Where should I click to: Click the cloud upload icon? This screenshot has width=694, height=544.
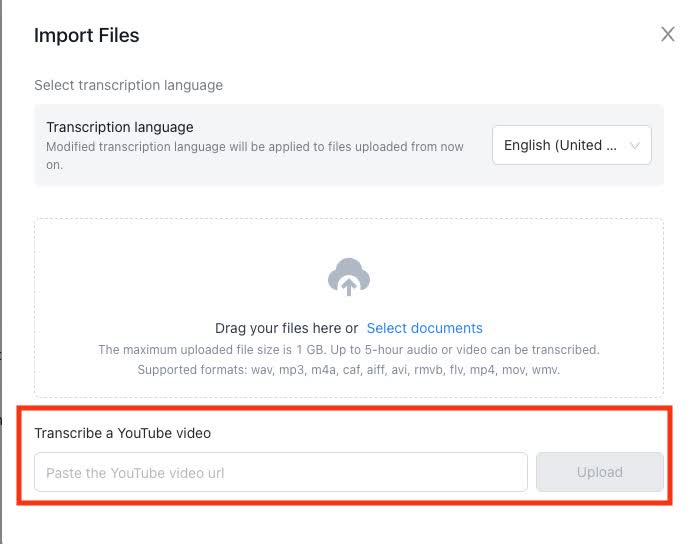pyautogui.click(x=349, y=277)
